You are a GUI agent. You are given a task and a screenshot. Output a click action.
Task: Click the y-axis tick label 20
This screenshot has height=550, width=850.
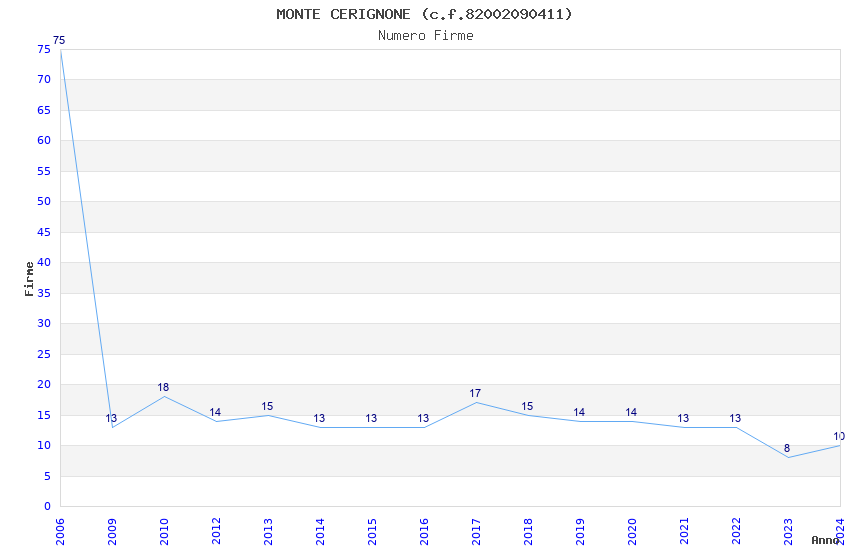(44, 385)
